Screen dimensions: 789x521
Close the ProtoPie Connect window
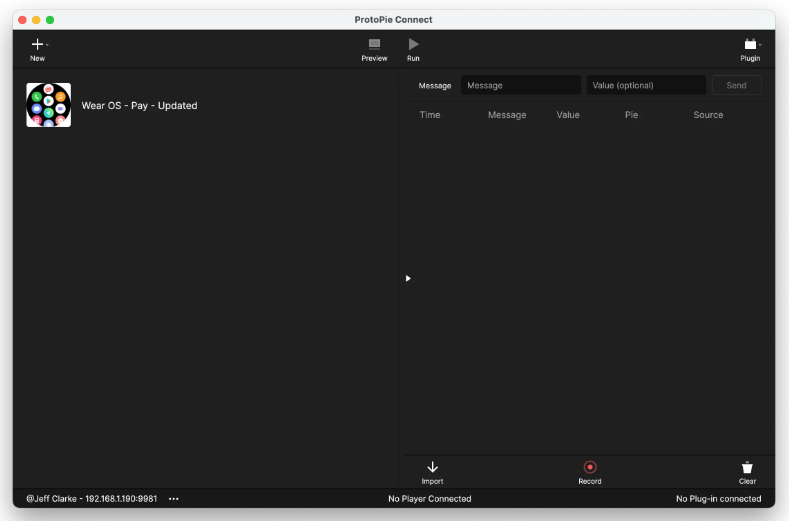22,20
